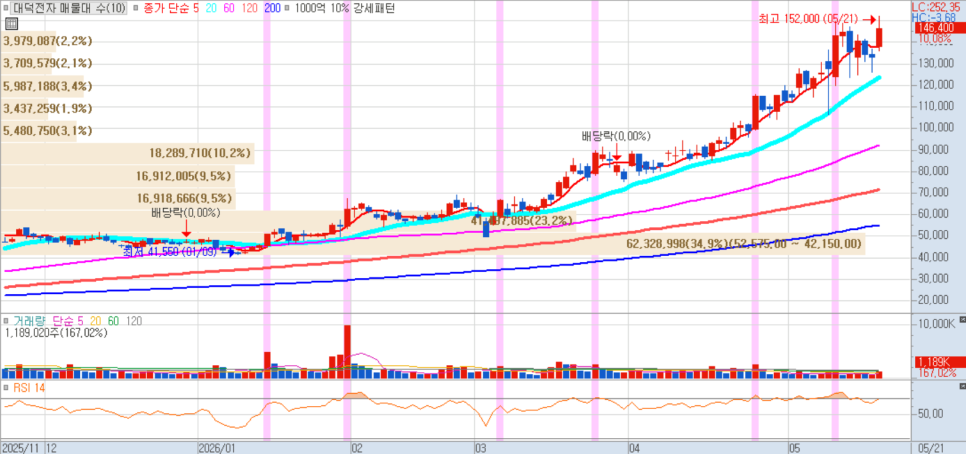This screenshot has width=966, height=454.
Task: Click the 10,08% change value on price axis
Action: coord(935,39)
